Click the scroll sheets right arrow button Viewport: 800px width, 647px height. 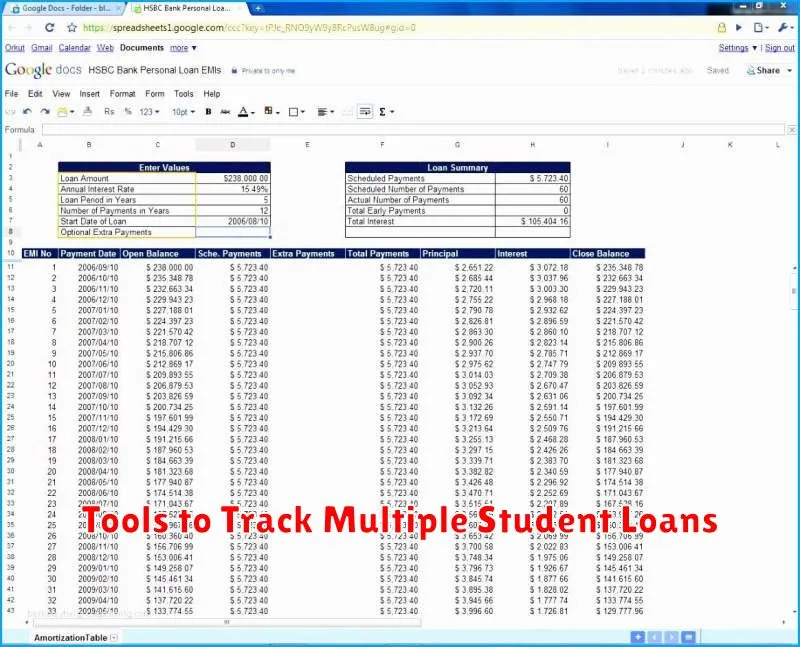(671, 637)
